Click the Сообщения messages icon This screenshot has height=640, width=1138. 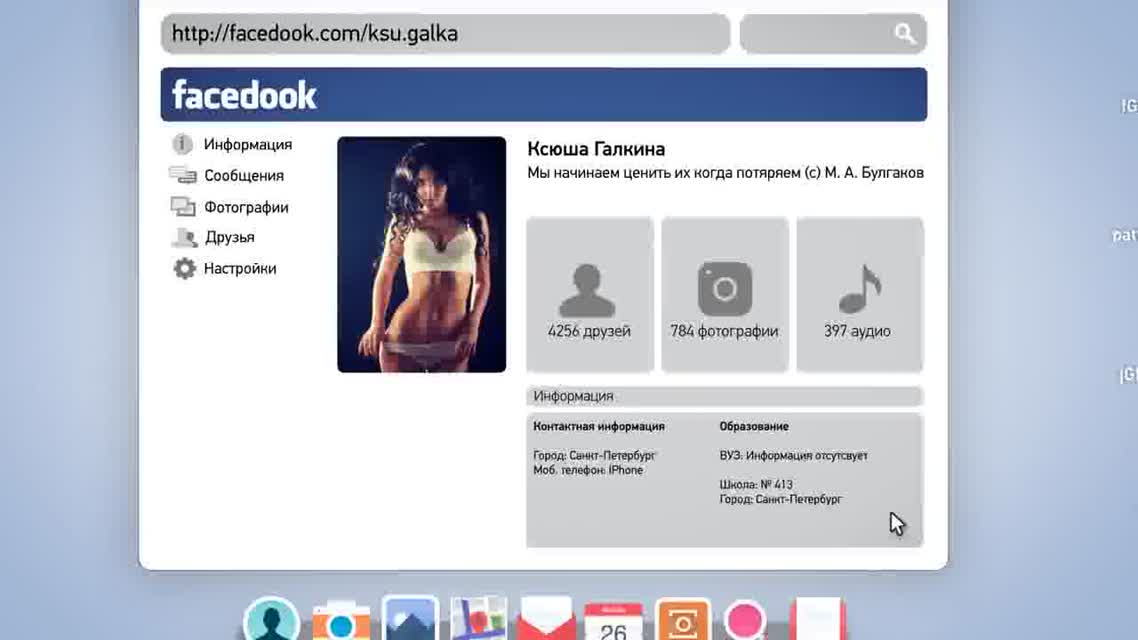click(183, 175)
